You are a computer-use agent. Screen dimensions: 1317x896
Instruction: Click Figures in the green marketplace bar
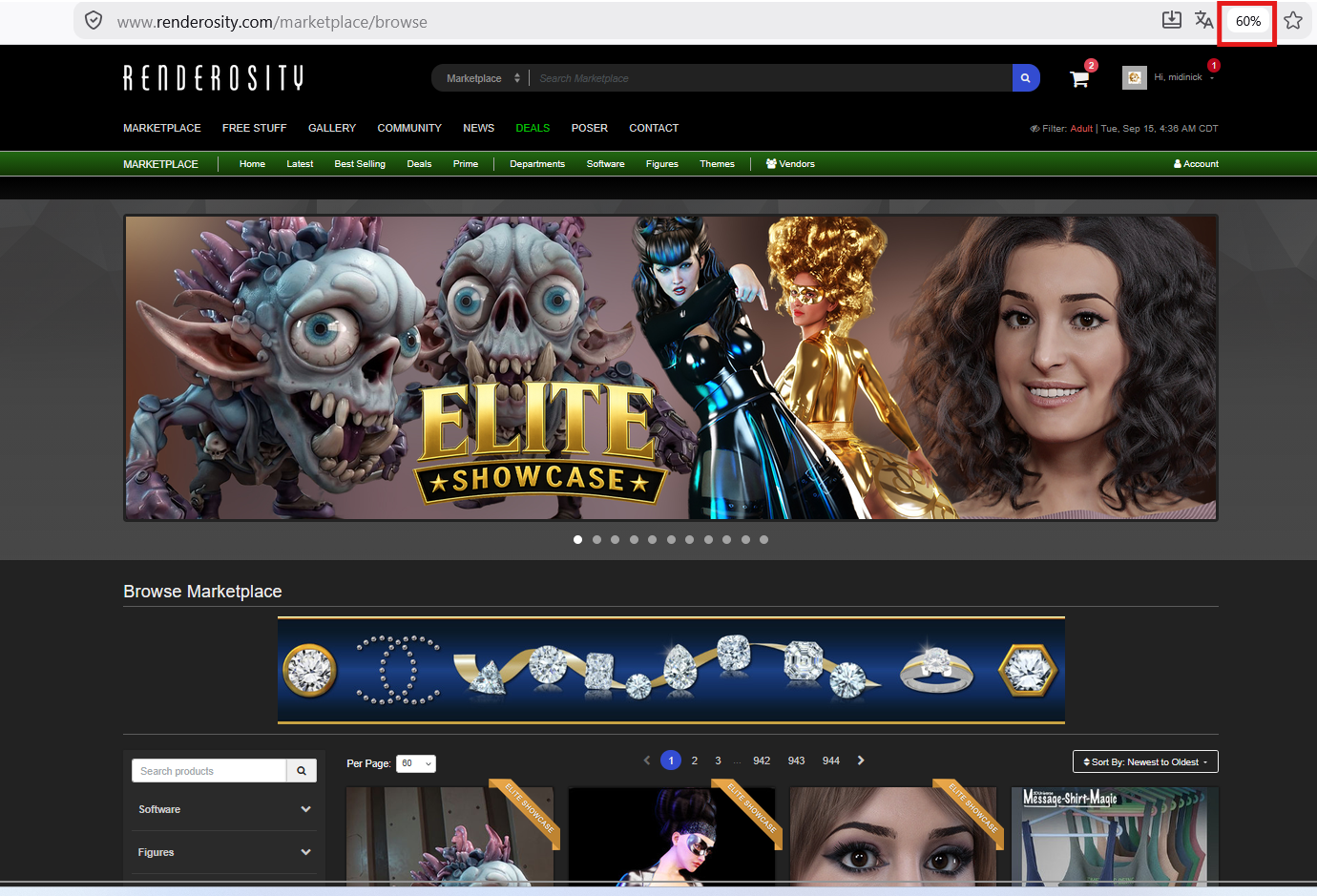662,164
